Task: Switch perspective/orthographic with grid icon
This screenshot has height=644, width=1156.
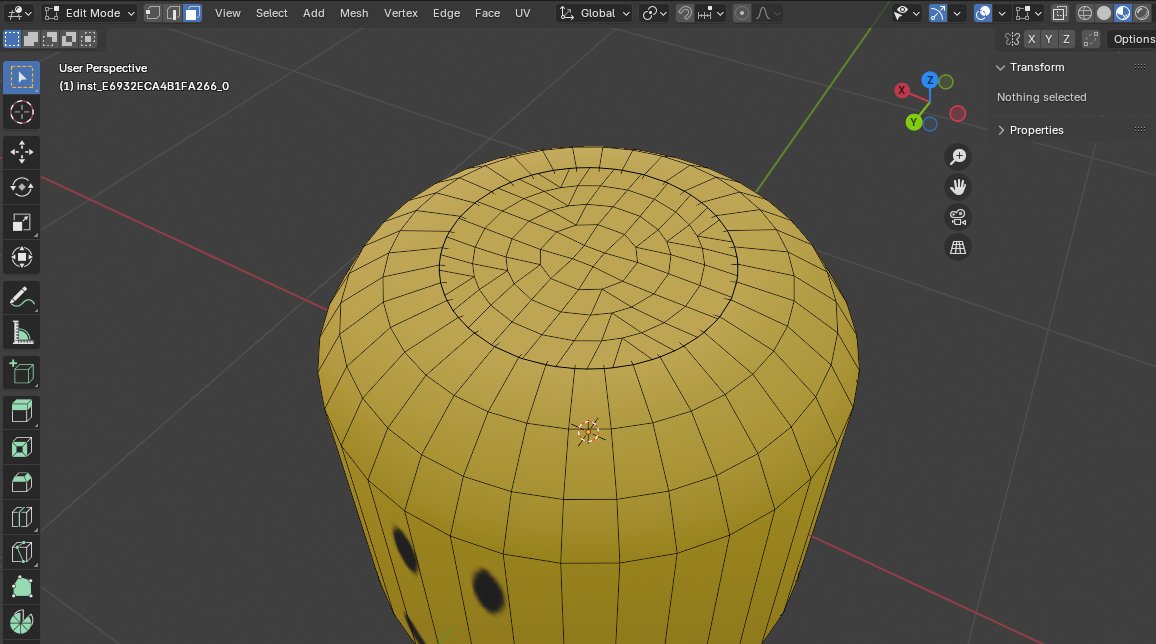Action: tap(958, 248)
